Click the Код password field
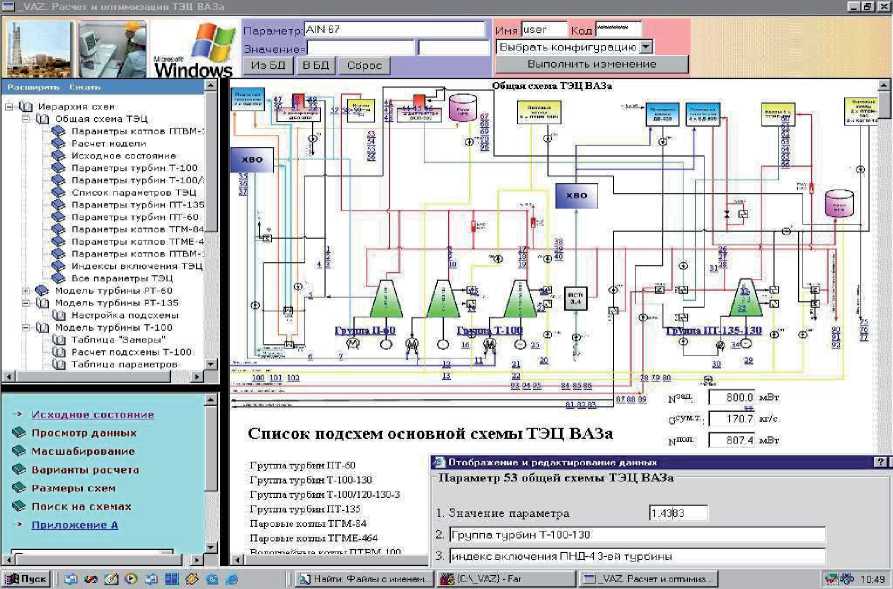This screenshot has width=893, height=589. [x=618, y=29]
